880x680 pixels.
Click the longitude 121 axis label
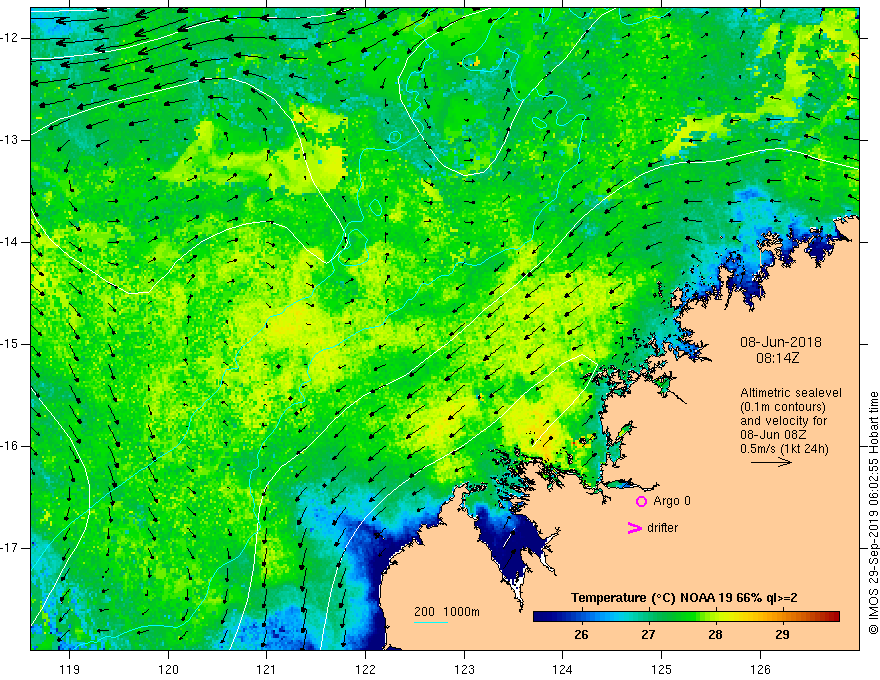(x=267, y=669)
